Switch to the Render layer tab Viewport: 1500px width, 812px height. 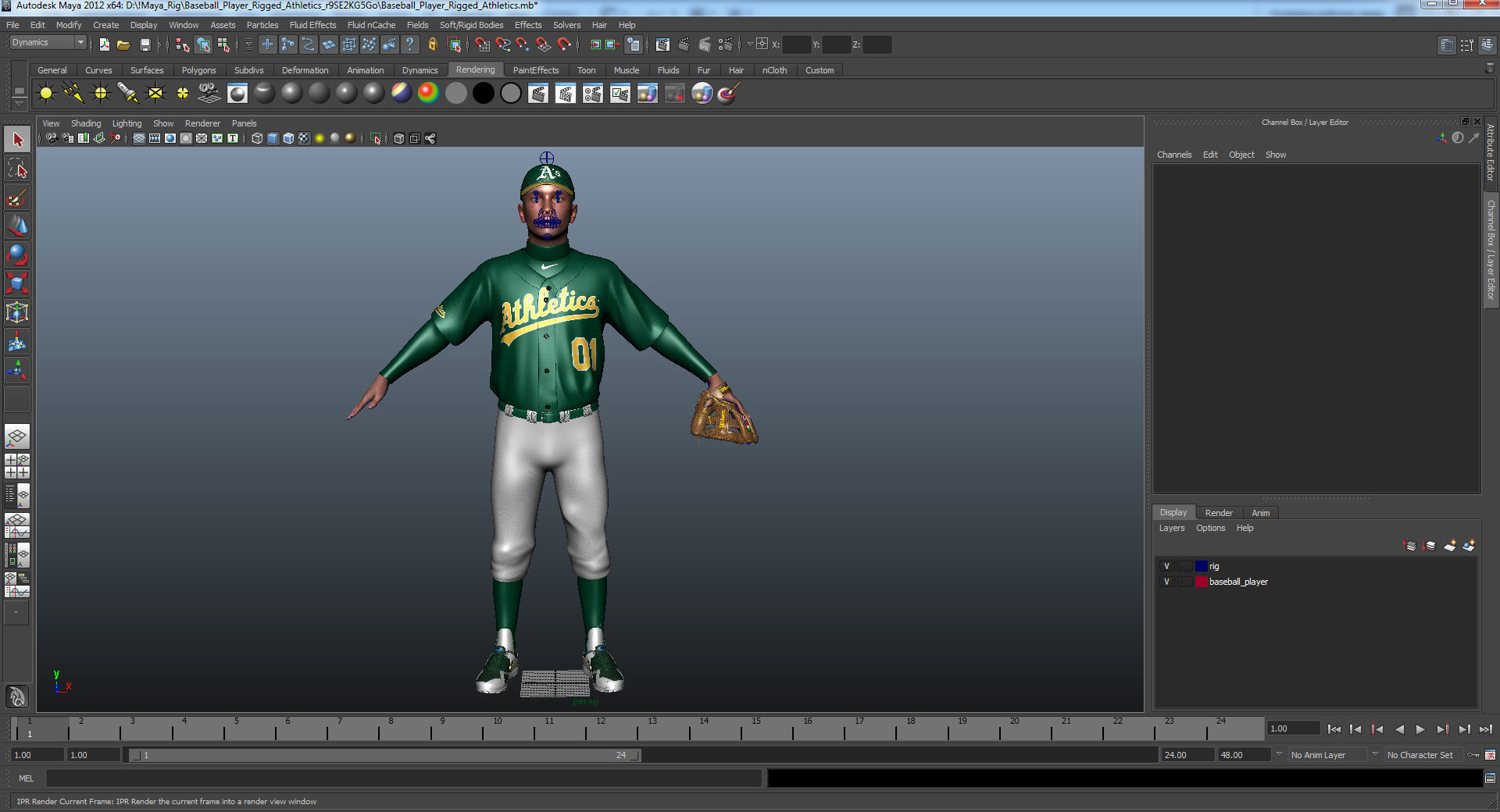click(1219, 513)
